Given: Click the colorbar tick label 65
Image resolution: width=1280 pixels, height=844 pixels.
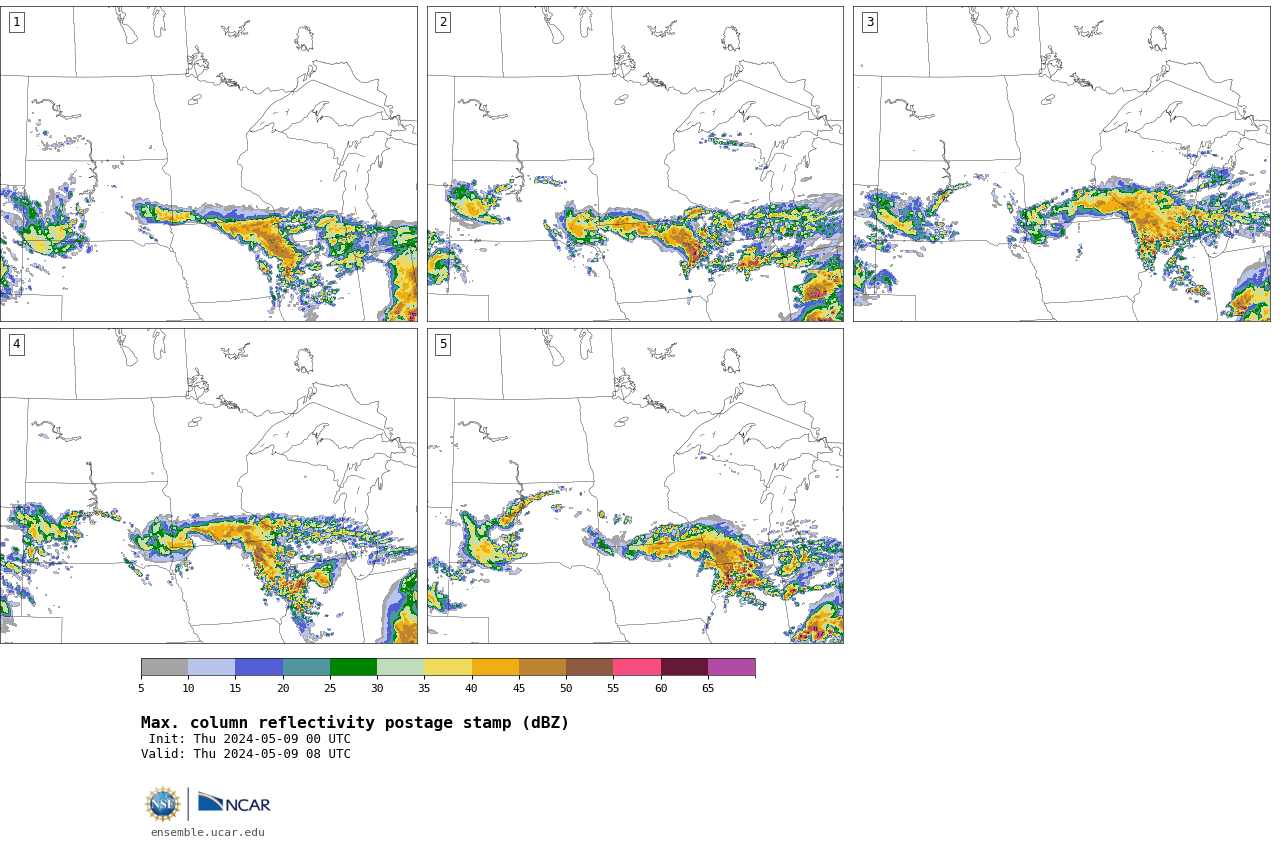Looking at the screenshot, I should coord(708,688).
